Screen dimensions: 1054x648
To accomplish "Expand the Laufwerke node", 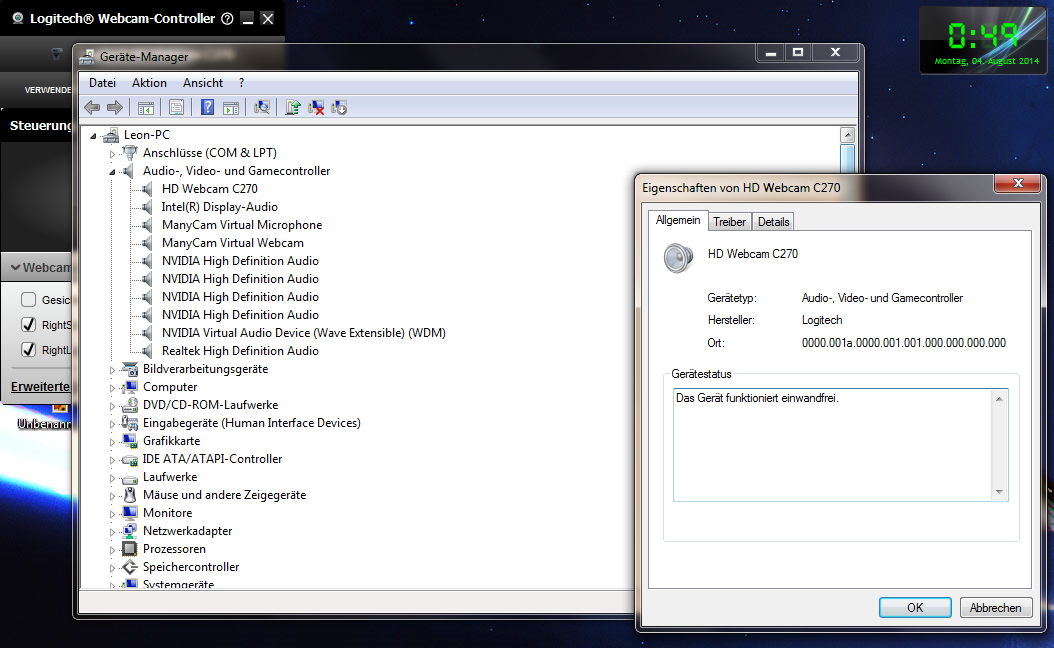I will coord(112,478).
